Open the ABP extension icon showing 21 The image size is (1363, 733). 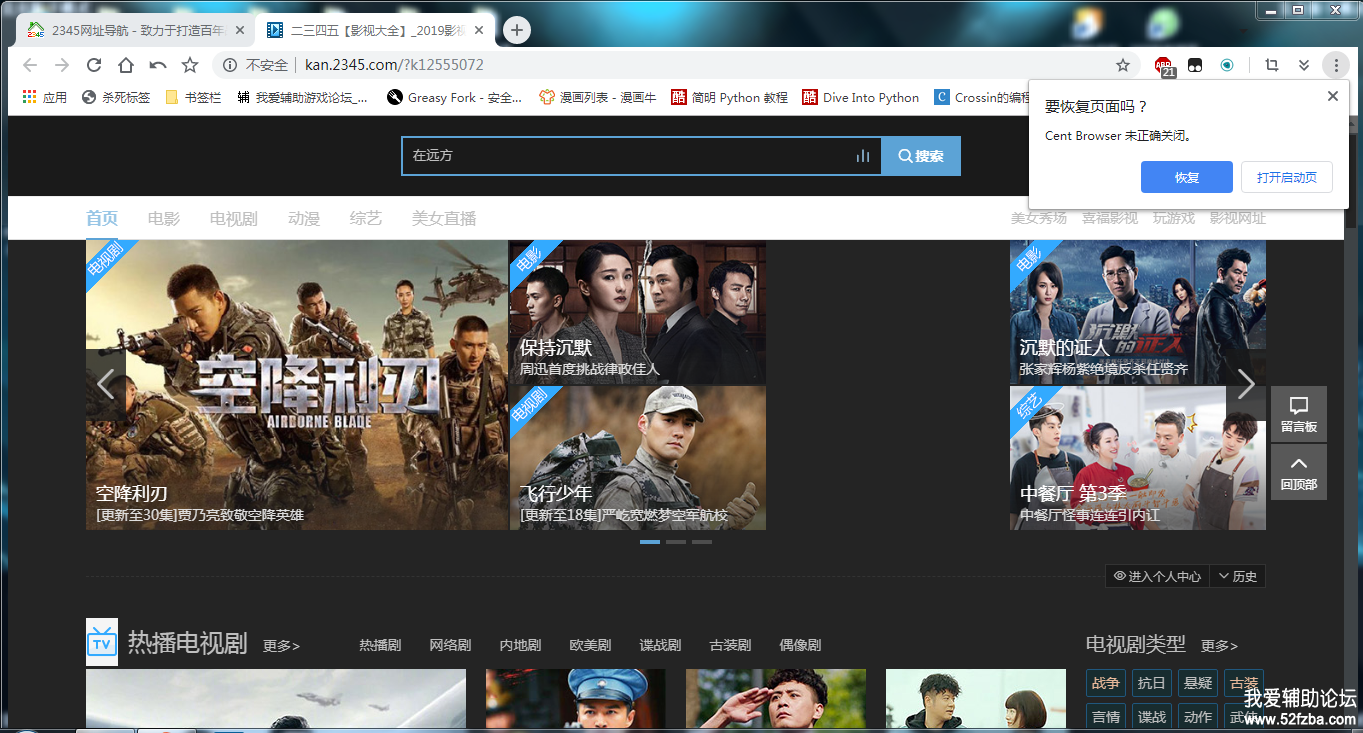[x=1164, y=66]
